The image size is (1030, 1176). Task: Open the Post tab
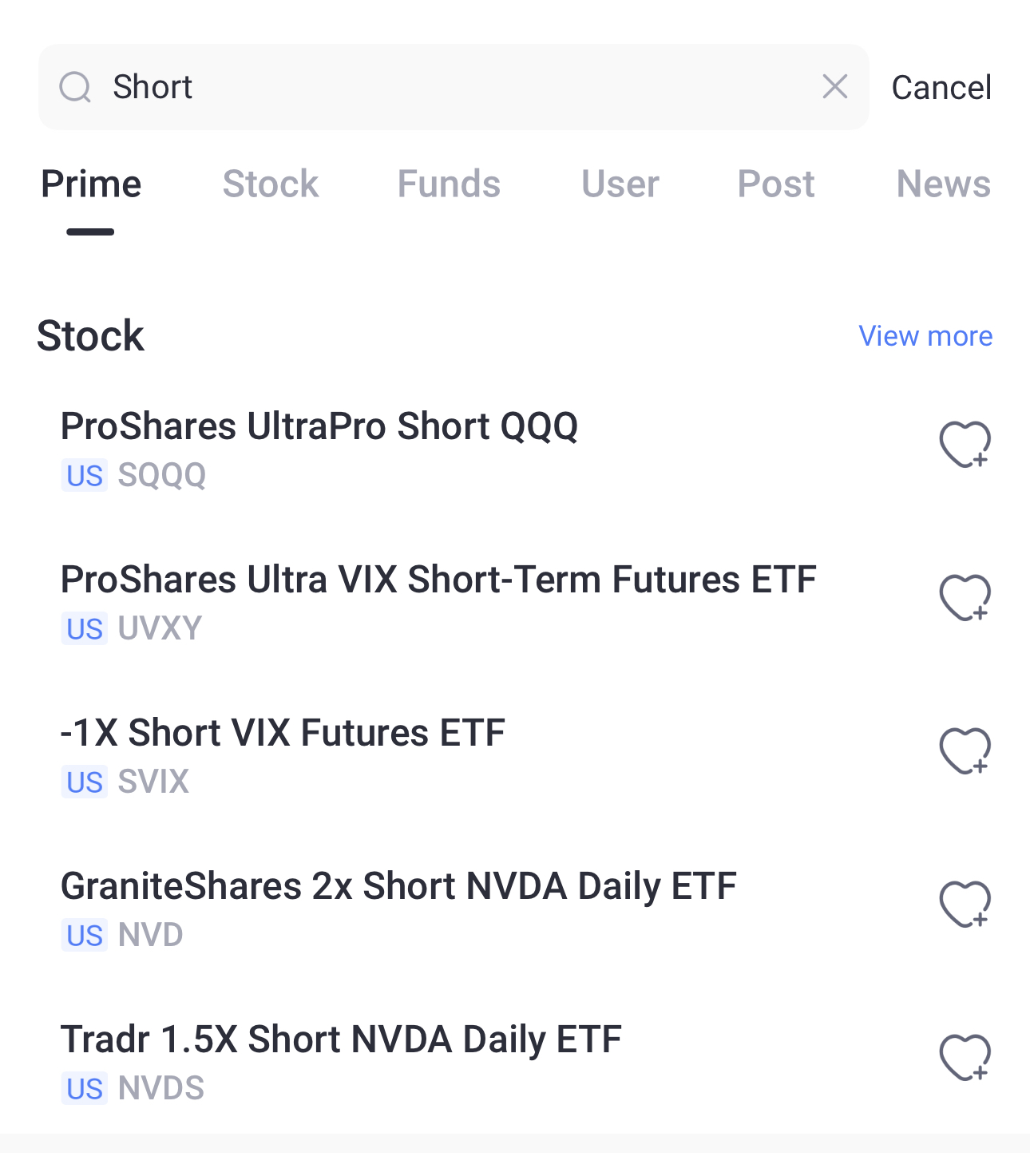click(776, 184)
